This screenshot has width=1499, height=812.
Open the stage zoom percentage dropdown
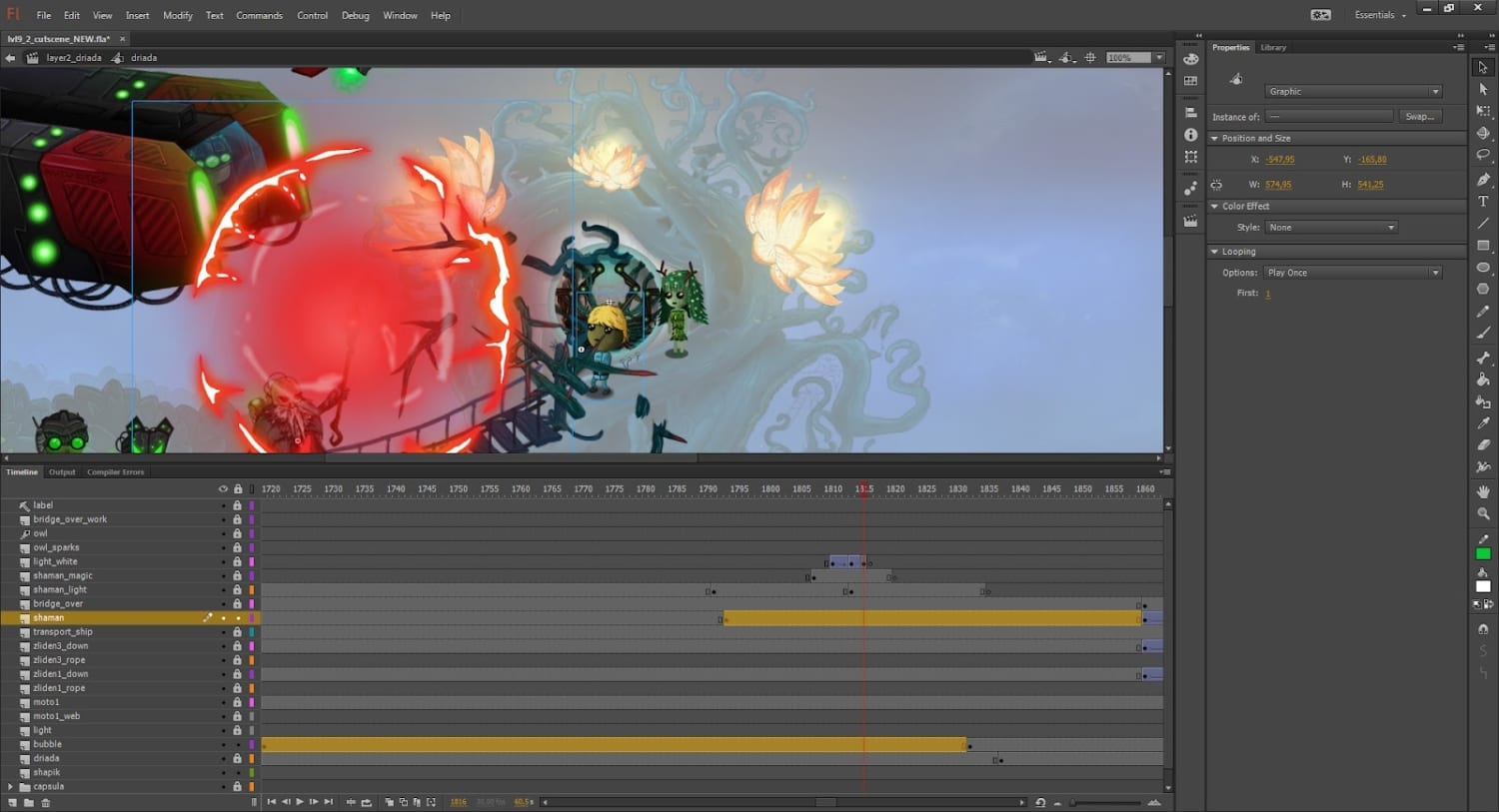(x=1159, y=58)
